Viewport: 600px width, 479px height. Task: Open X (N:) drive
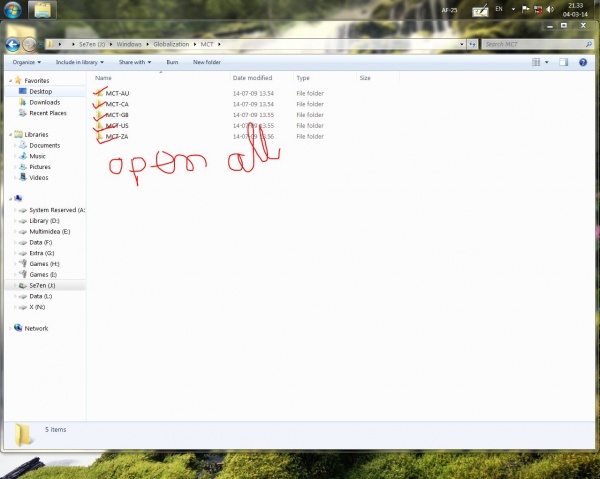pyautogui.click(x=37, y=307)
